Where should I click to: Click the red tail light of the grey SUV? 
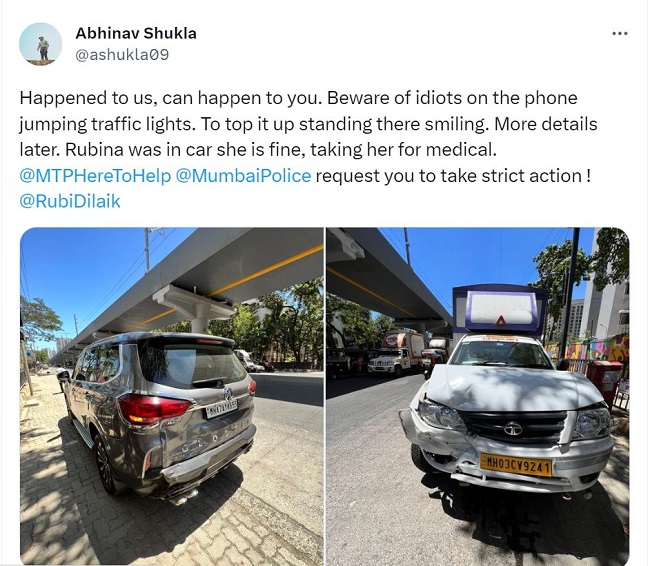[153, 408]
